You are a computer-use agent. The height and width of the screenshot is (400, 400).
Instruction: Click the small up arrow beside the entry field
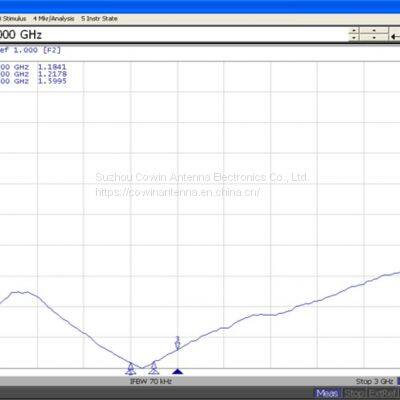pos(353,31)
